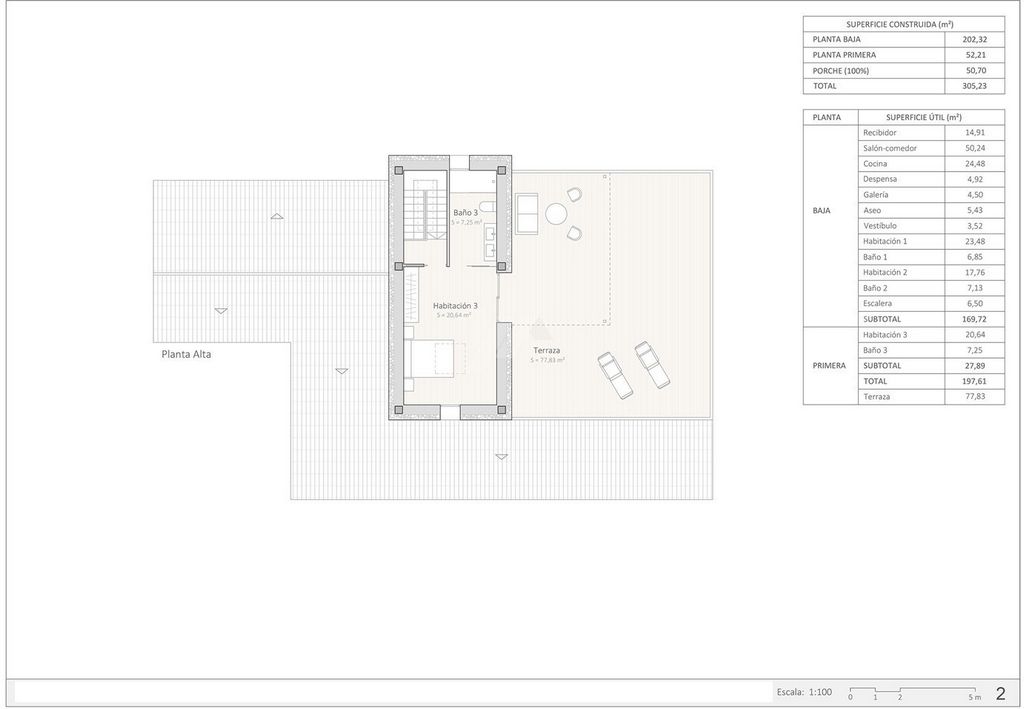Select the 'Habitación 1' row label
The width and height of the screenshot is (1024, 709).
click(885, 241)
